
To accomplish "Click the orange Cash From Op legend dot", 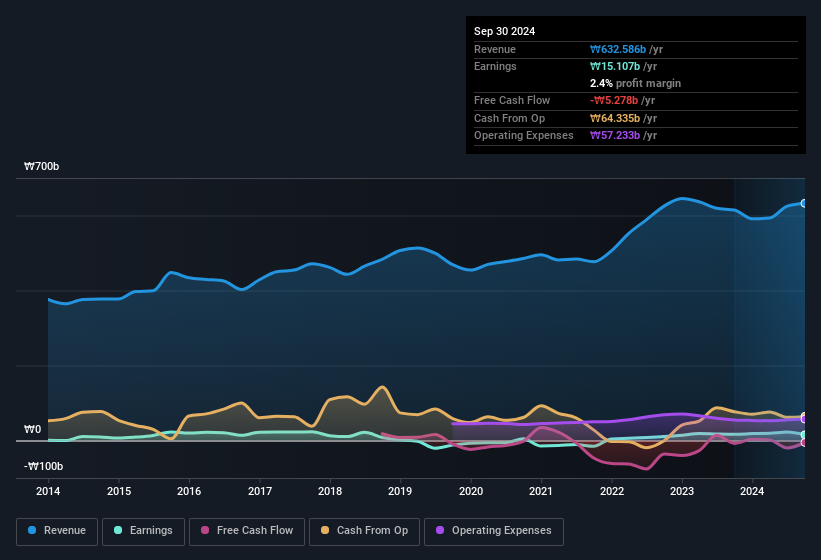I will click(325, 530).
